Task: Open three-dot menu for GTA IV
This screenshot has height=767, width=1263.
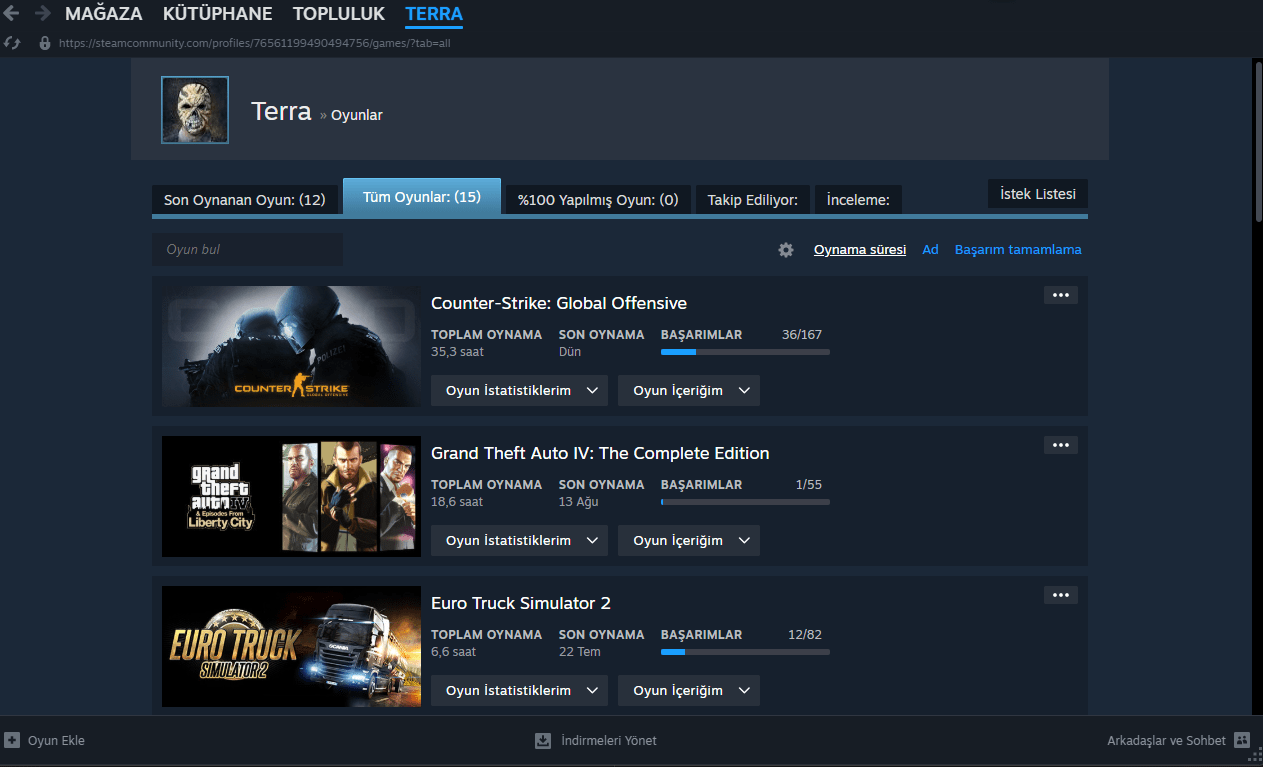Action: click(x=1061, y=445)
